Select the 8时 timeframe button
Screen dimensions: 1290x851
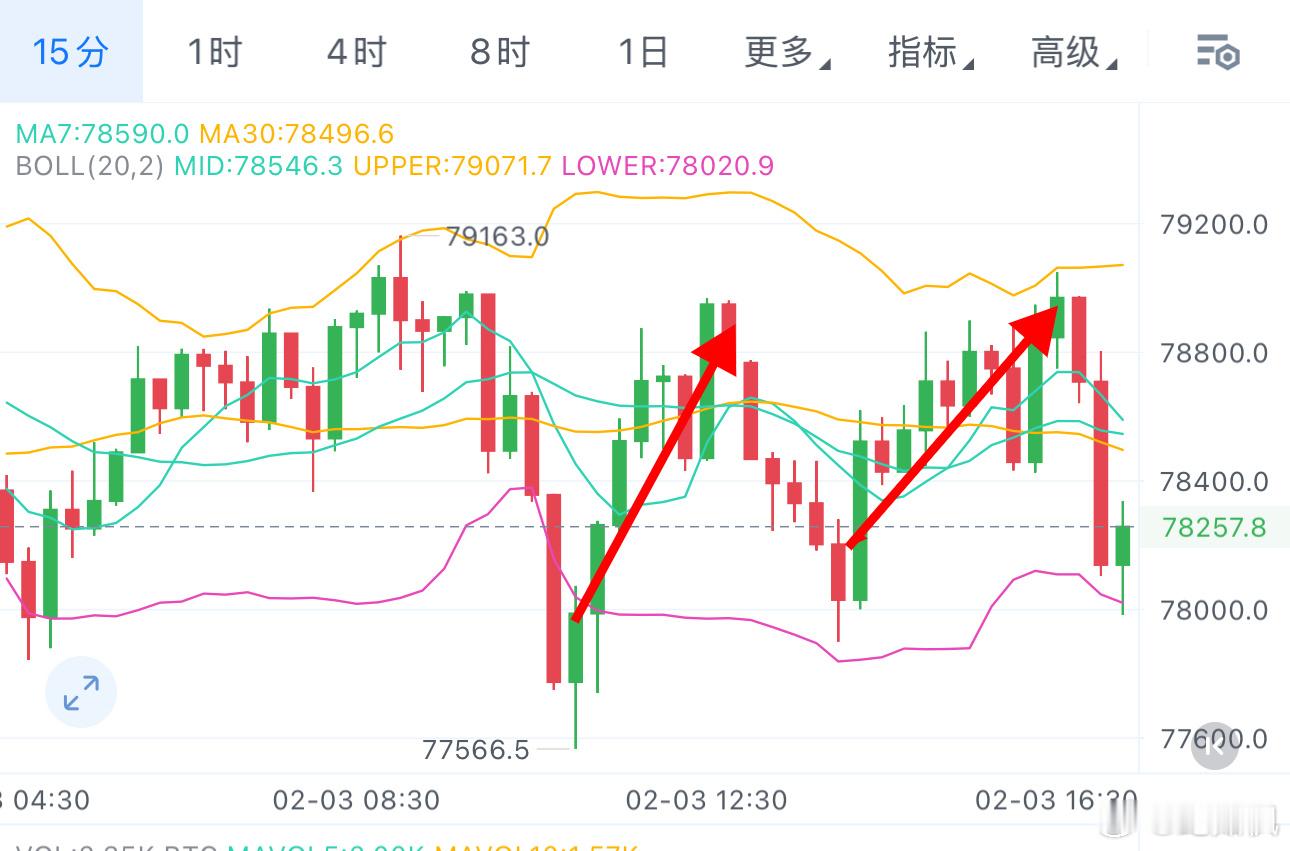[x=499, y=53]
